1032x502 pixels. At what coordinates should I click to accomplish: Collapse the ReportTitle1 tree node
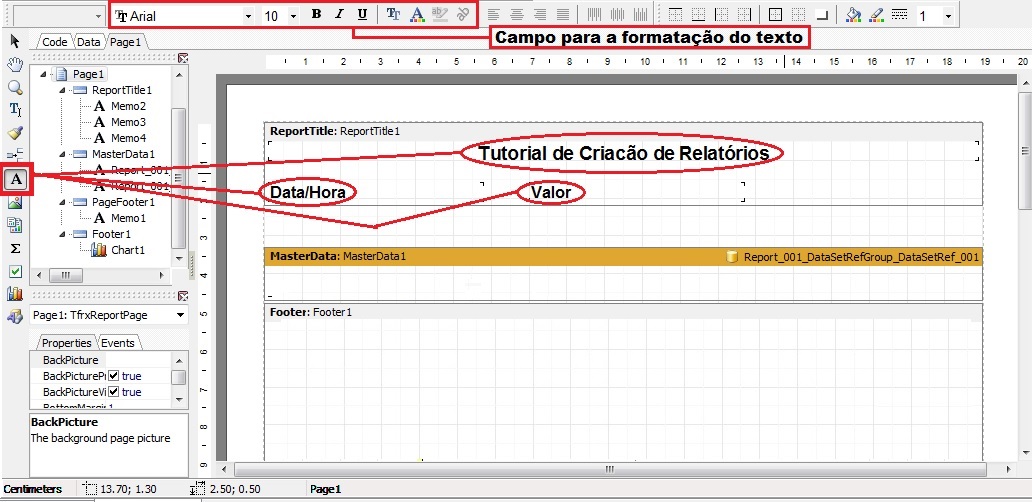pyautogui.click(x=63, y=90)
